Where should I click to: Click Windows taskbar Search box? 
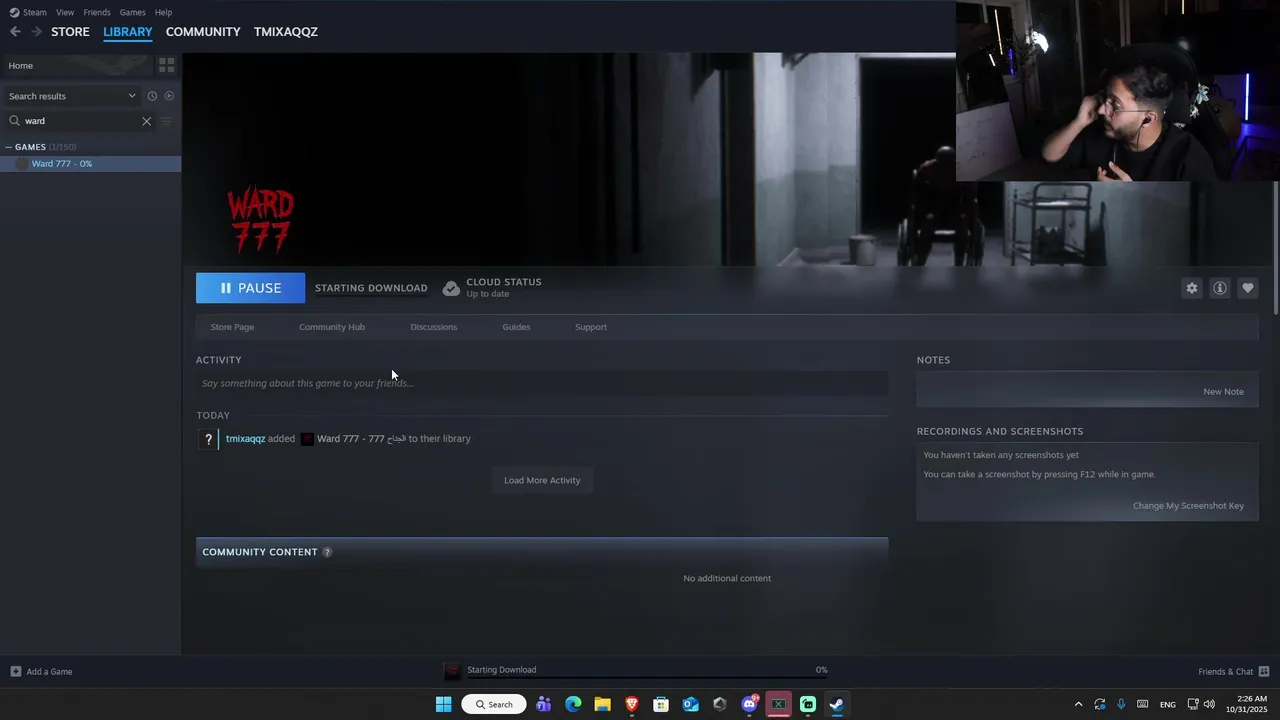pyautogui.click(x=494, y=704)
